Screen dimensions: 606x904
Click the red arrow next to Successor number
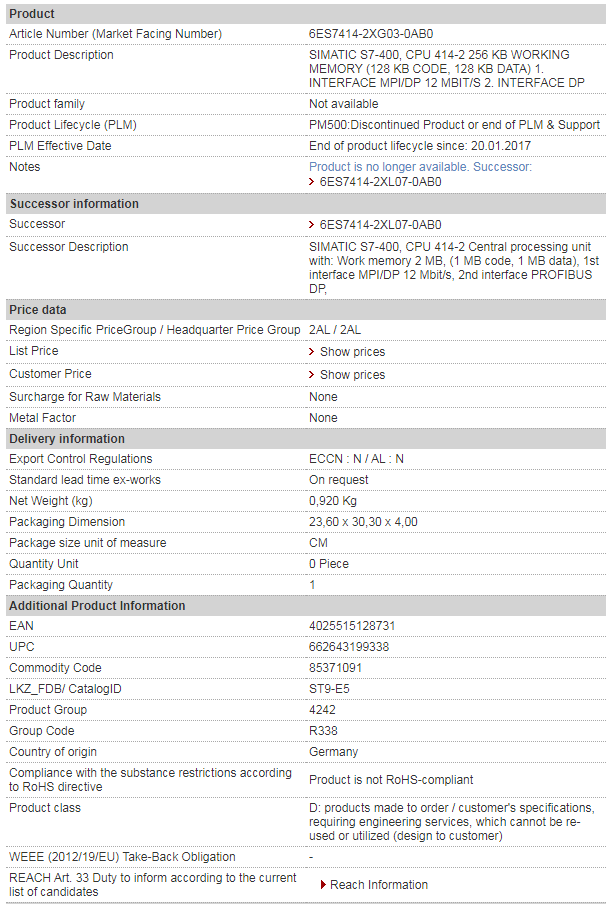coord(313,224)
